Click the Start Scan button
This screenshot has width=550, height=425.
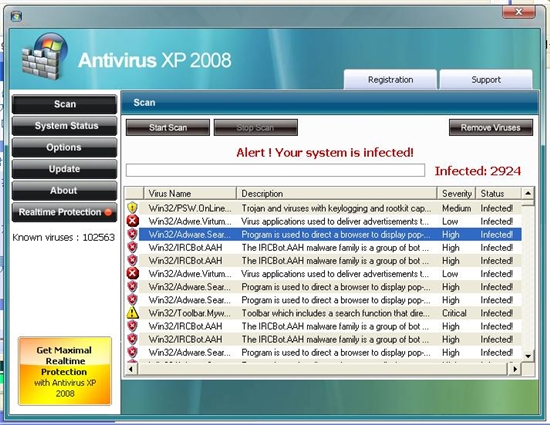(168, 128)
